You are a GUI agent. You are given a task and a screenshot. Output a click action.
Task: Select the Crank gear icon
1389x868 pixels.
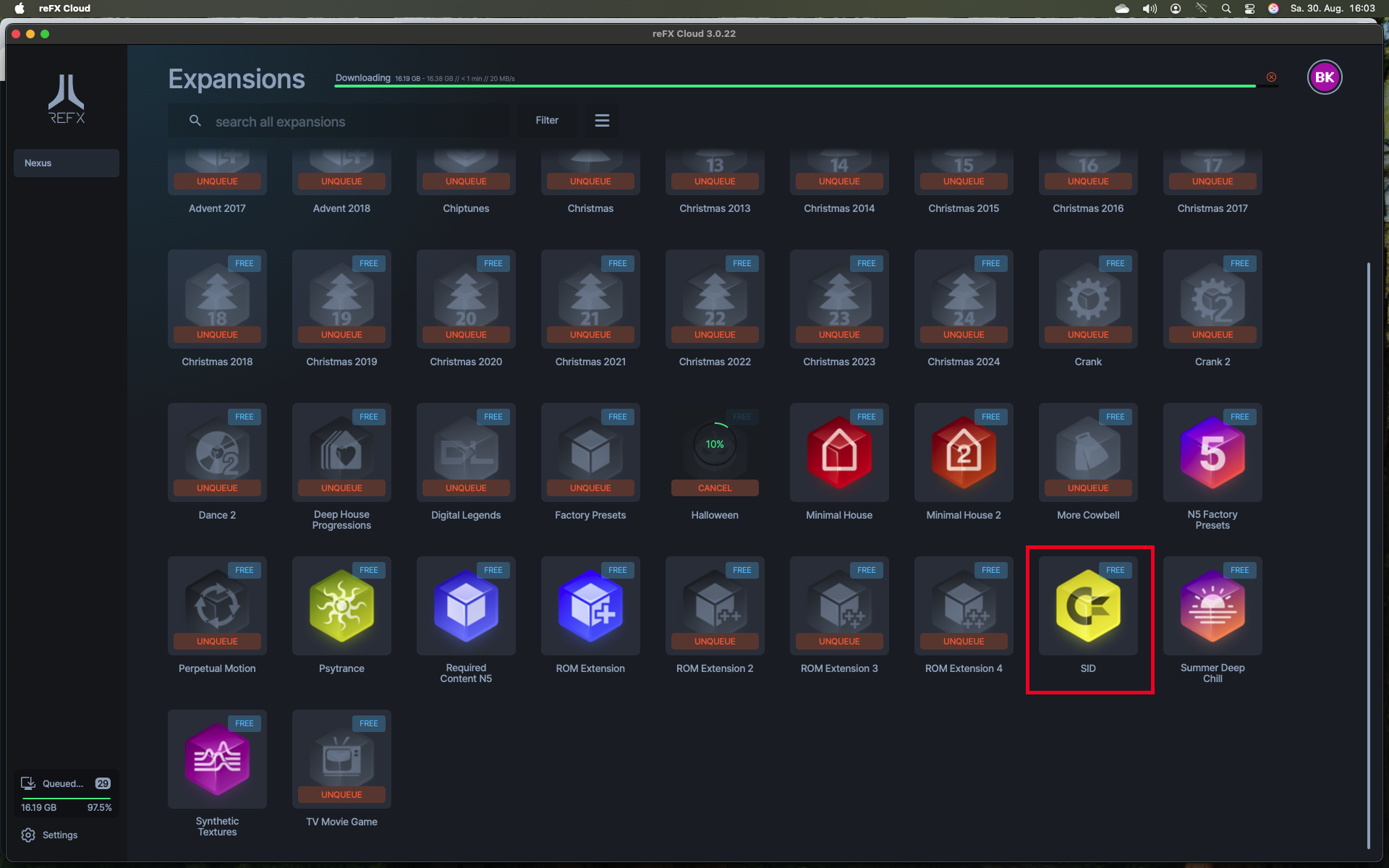(1088, 298)
